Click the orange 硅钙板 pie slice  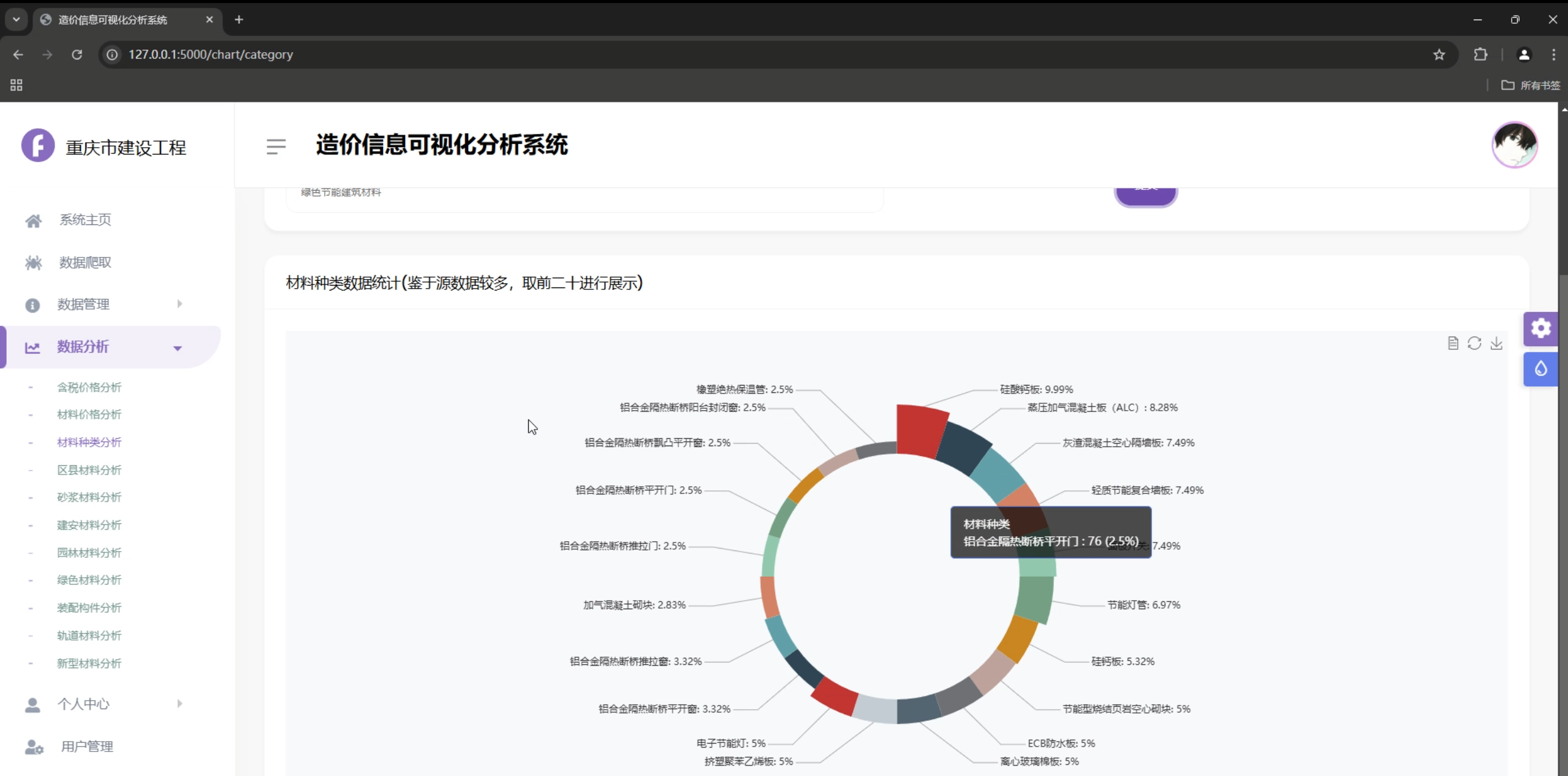(x=1018, y=639)
